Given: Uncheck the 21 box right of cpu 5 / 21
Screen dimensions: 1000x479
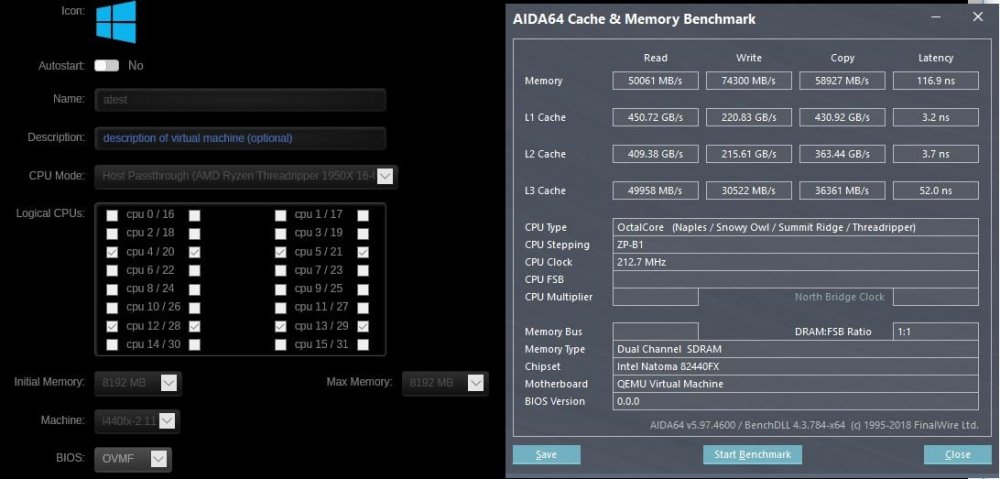Looking at the screenshot, I should 363,253.
